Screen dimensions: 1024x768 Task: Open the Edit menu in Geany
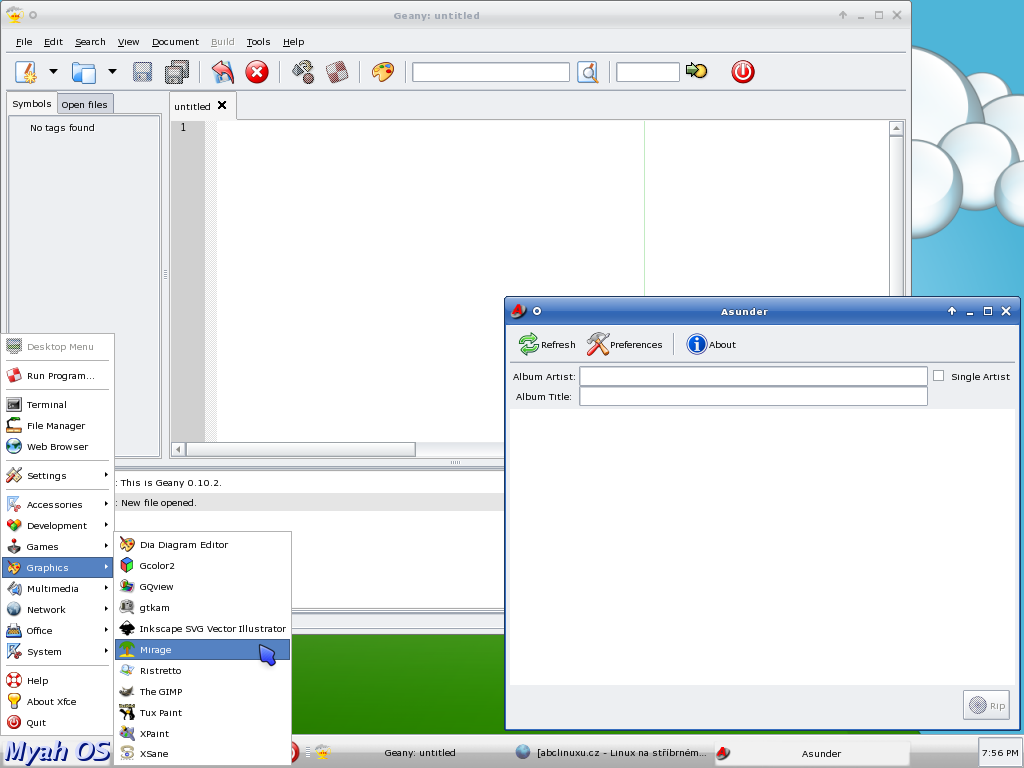coord(54,42)
